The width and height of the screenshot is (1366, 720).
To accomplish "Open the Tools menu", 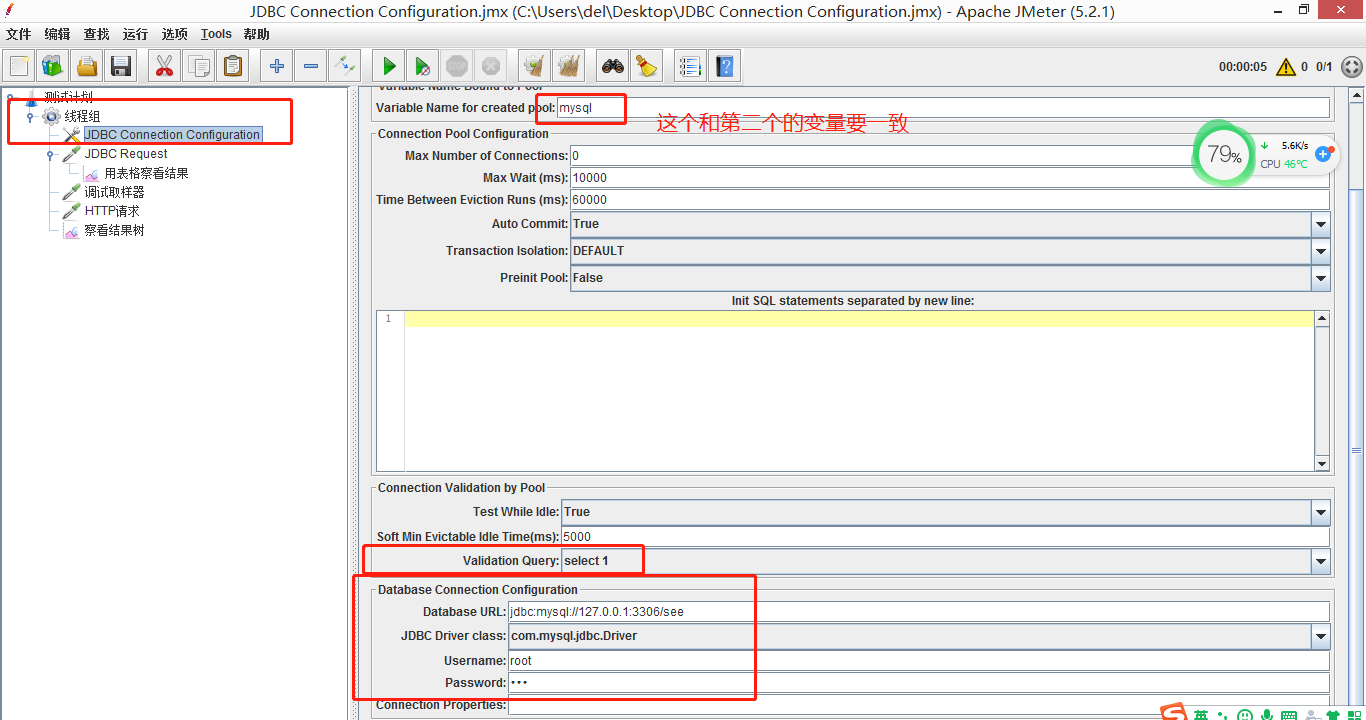I will (x=216, y=34).
